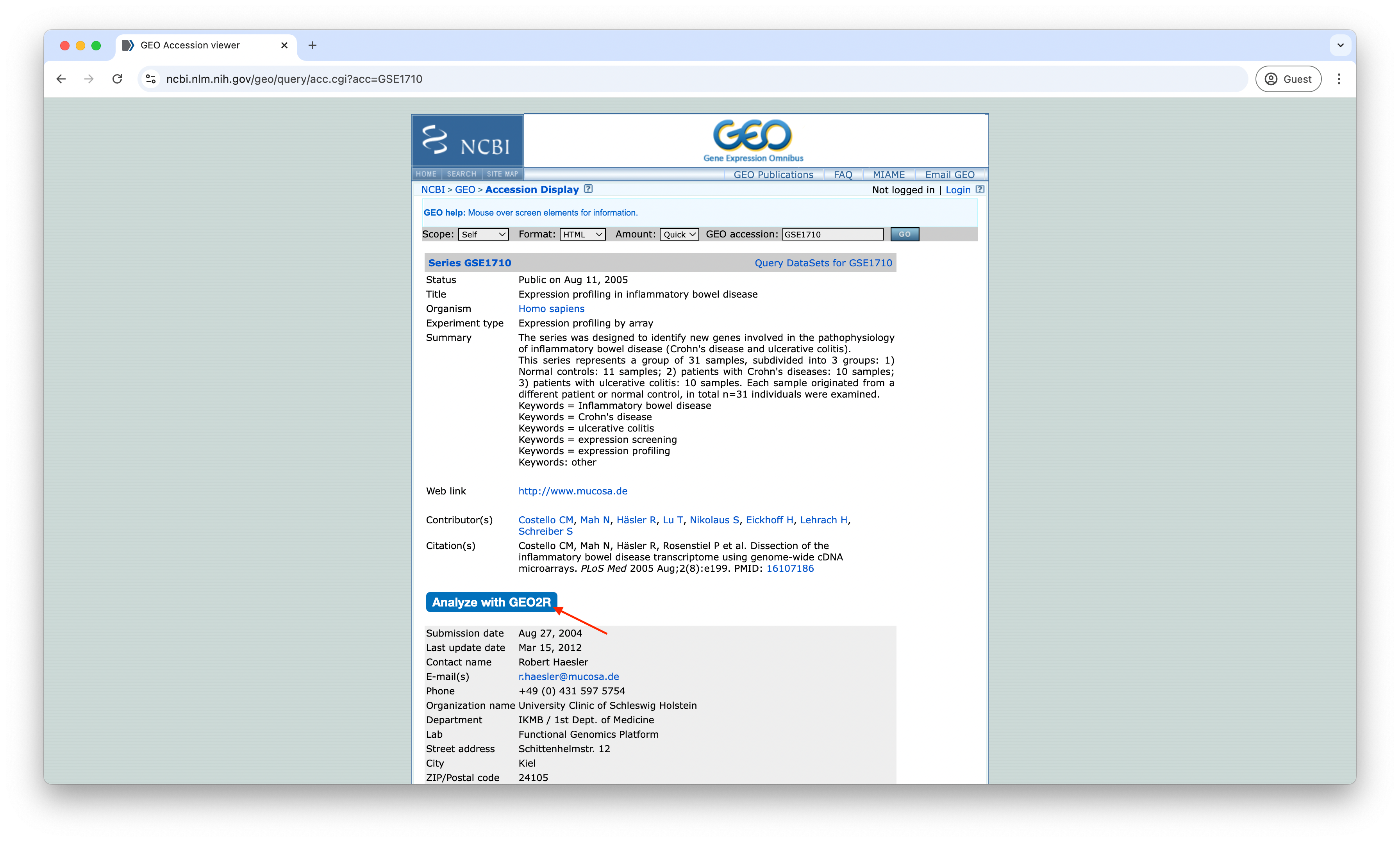This screenshot has height=842, width=1400.
Task: Close the GEO Accession viewer tab
Action: coord(284,45)
